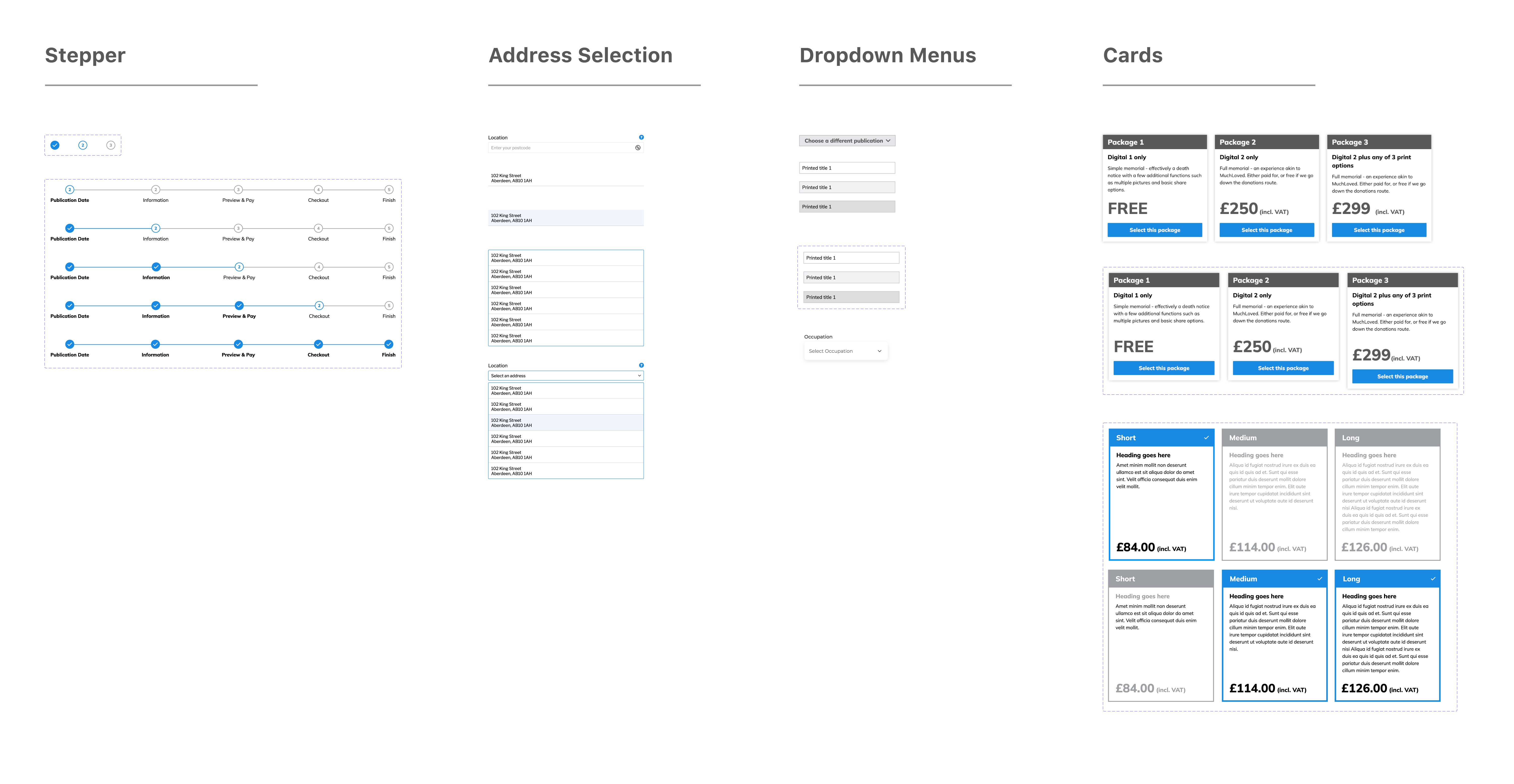Click Select this package under top-row FREE card
Image resolution: width=1514 pixels, height=784 pixels.
pyautogui.click(x=1154, y=230)
